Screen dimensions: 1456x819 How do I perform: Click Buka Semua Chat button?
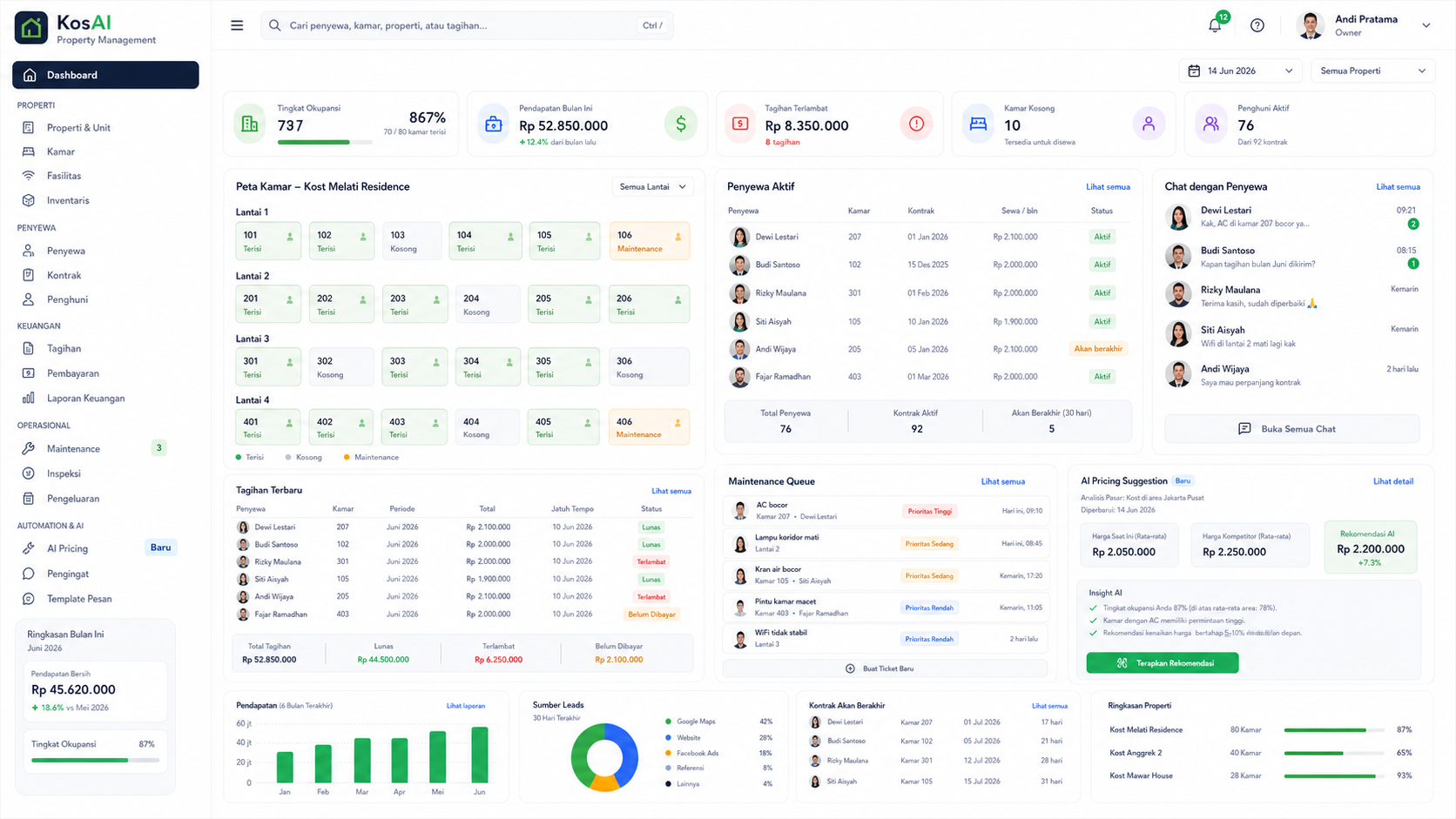coord(1292,428)
